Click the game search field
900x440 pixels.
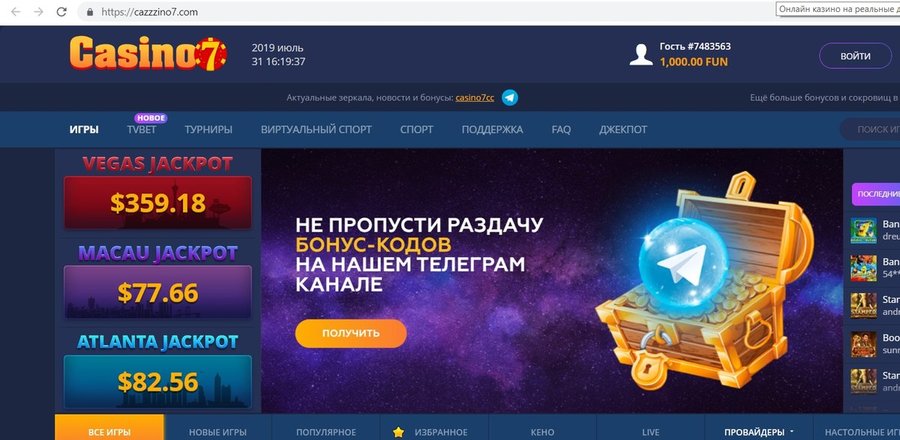(871, 130)
